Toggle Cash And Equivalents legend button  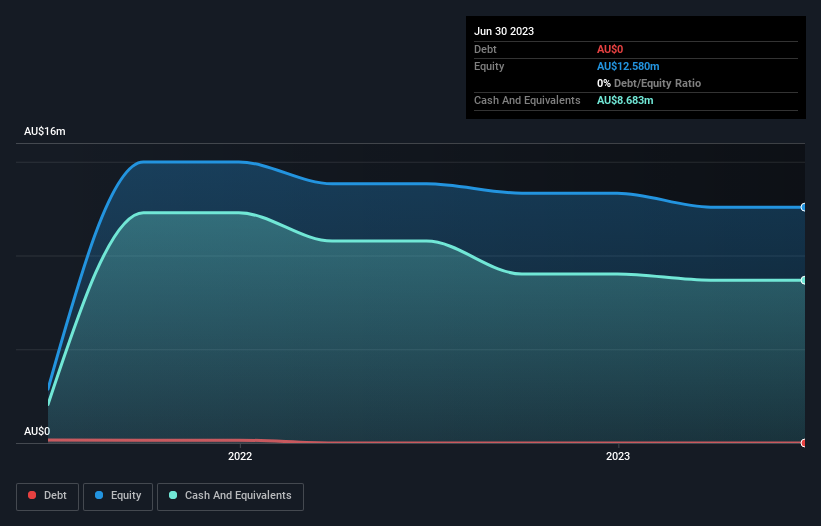(x=230, y=496)
